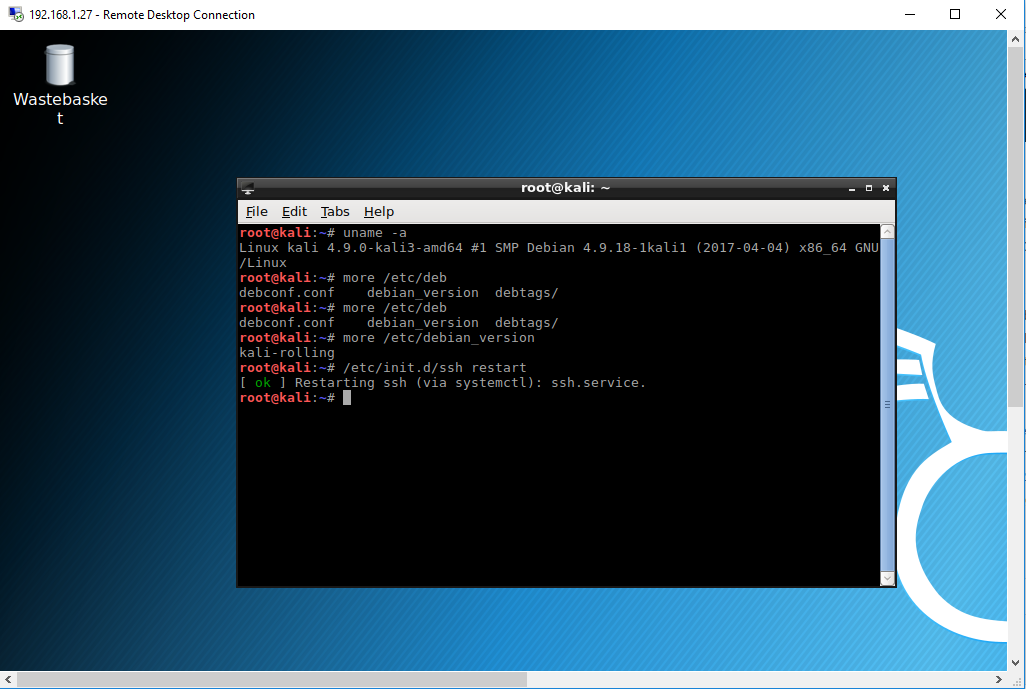Viewport: 1026px width, 689px height.
Task: Click the Remote Desktop horizontal scroll left arrow
Action: [8, 679]
